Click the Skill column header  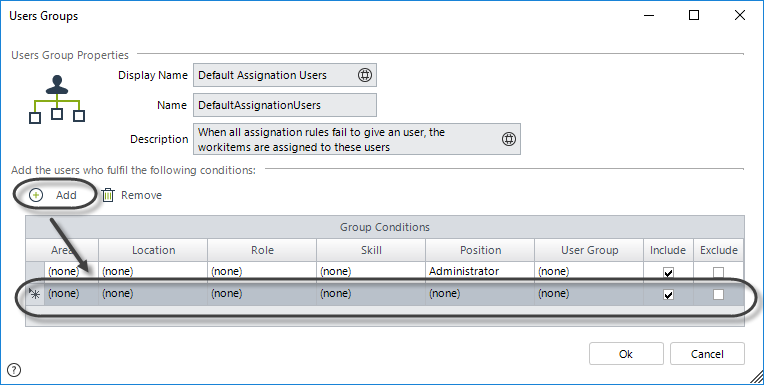(371, 250)
